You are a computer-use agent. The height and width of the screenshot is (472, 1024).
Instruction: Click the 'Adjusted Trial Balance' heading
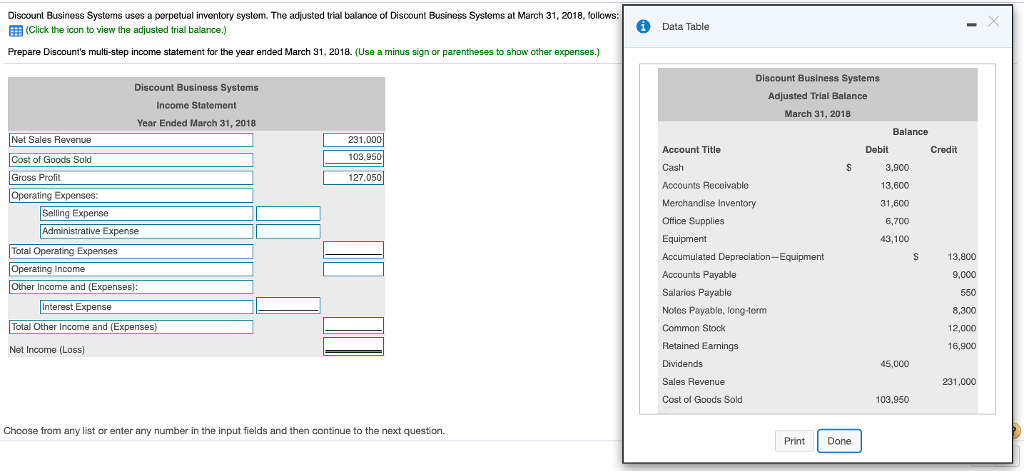818,96
